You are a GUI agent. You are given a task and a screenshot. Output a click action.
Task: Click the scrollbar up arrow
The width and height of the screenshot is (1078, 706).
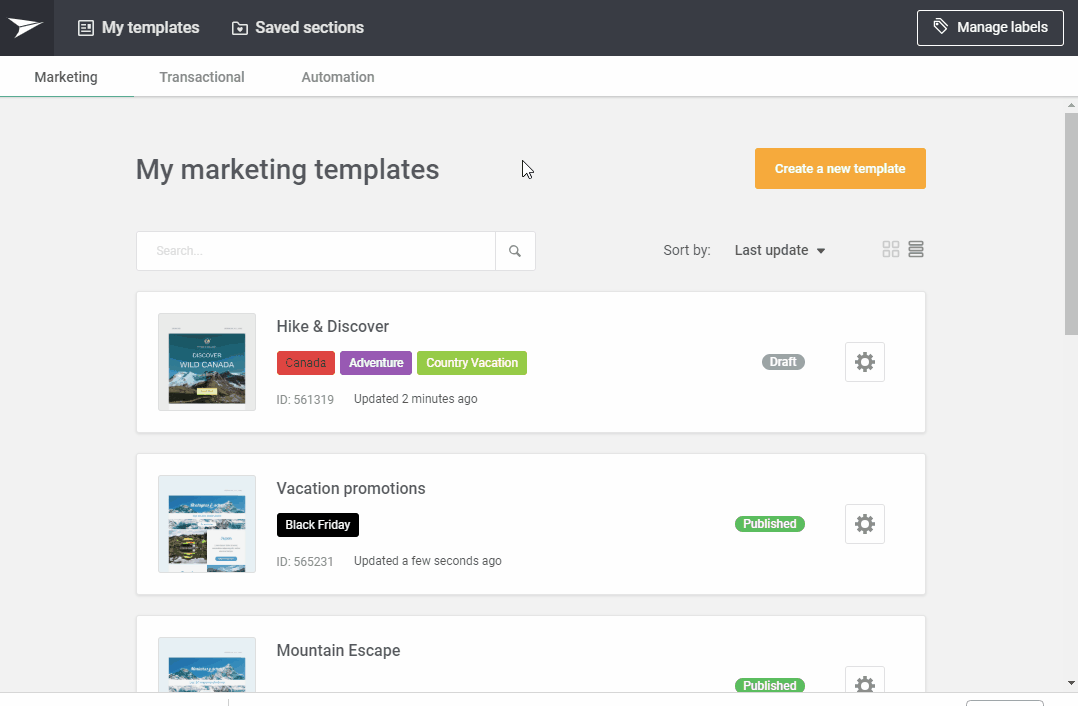1071,105
